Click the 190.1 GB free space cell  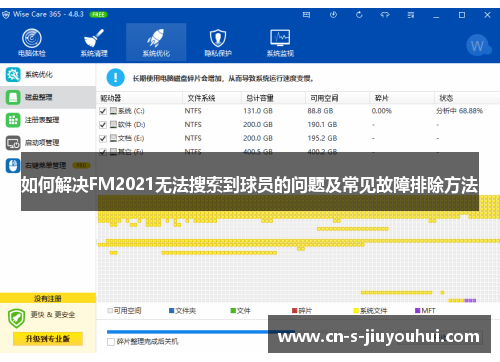point(322,125)
